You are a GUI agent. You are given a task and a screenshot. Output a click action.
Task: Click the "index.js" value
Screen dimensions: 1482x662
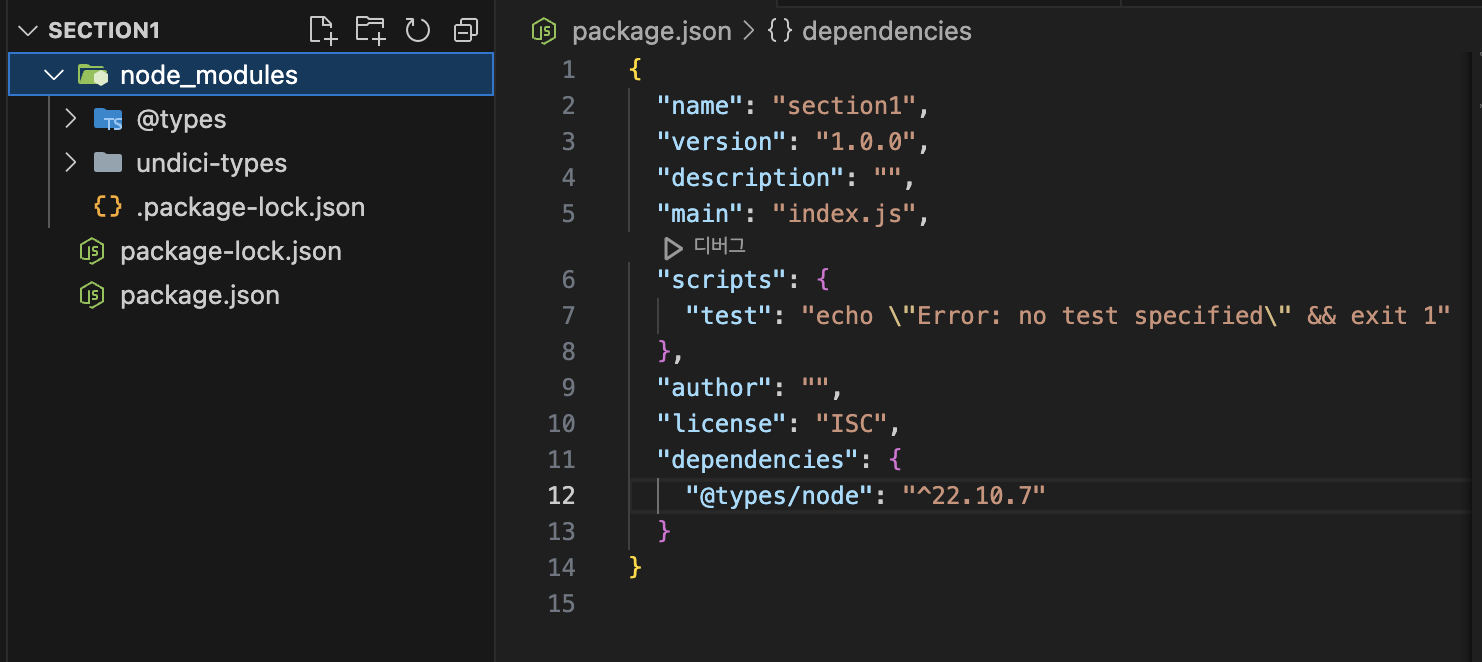(x=844, y=213)
